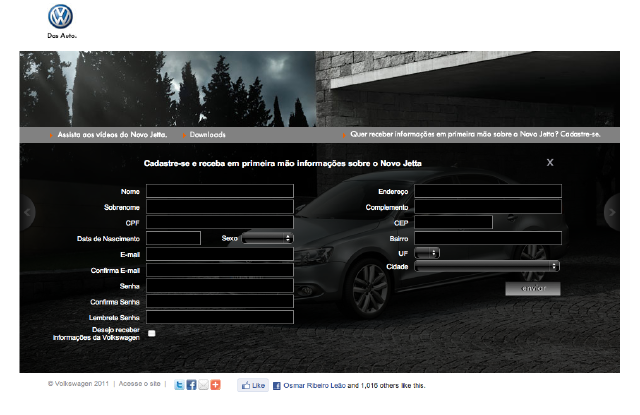Open the Downloads link
The width and height of the screenshot is (640, 415).
pos(207,135)
